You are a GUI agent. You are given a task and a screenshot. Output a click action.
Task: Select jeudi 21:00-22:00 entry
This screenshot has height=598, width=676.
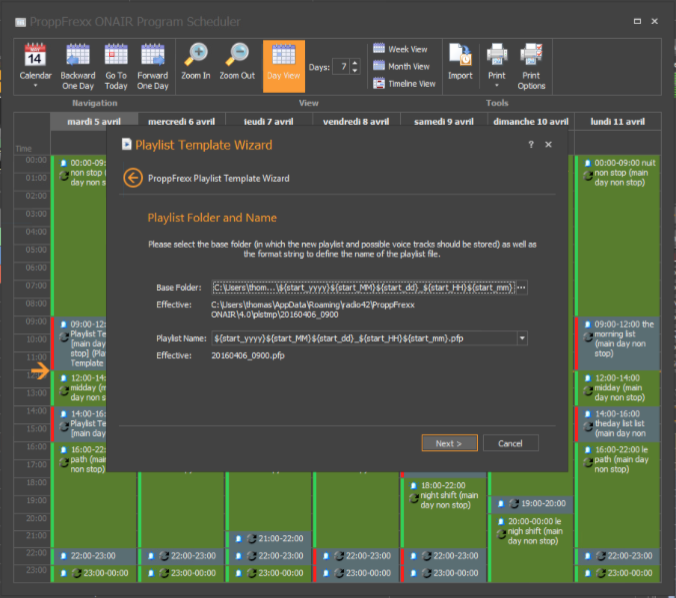click(269, 539)
